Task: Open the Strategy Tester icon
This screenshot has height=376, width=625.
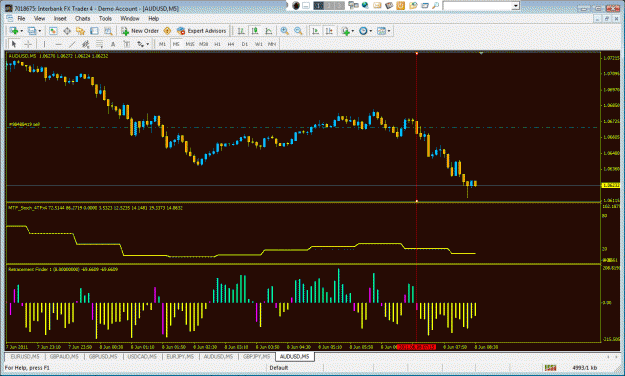Action: [x=108, y=31]
